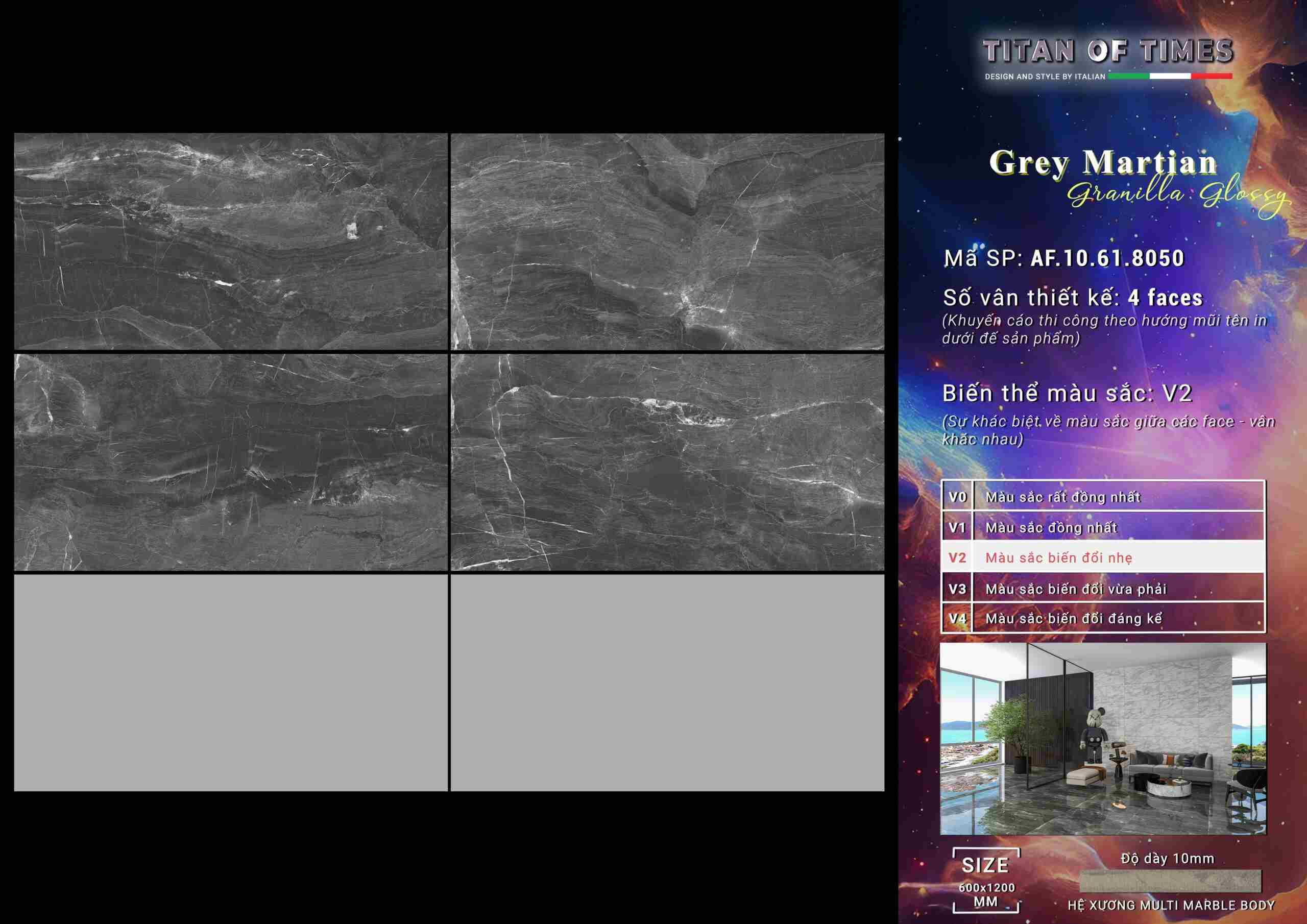The image size is (1307, 924).
Task: Click the Grey Martian product title
Action: coord(1103,163)
